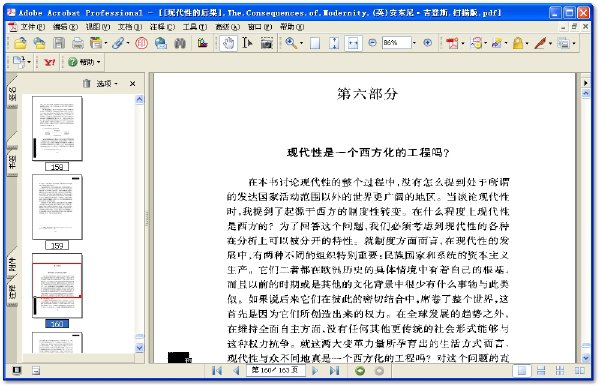Click the heading 第六部分
Screen dimensions: 600x387
(x=367, y=94)
